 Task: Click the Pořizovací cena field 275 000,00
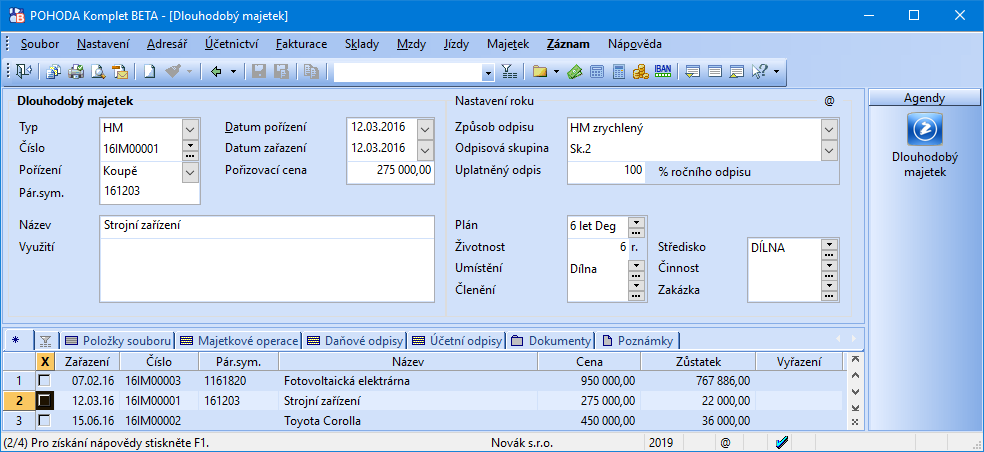click(x=390, y=171)
